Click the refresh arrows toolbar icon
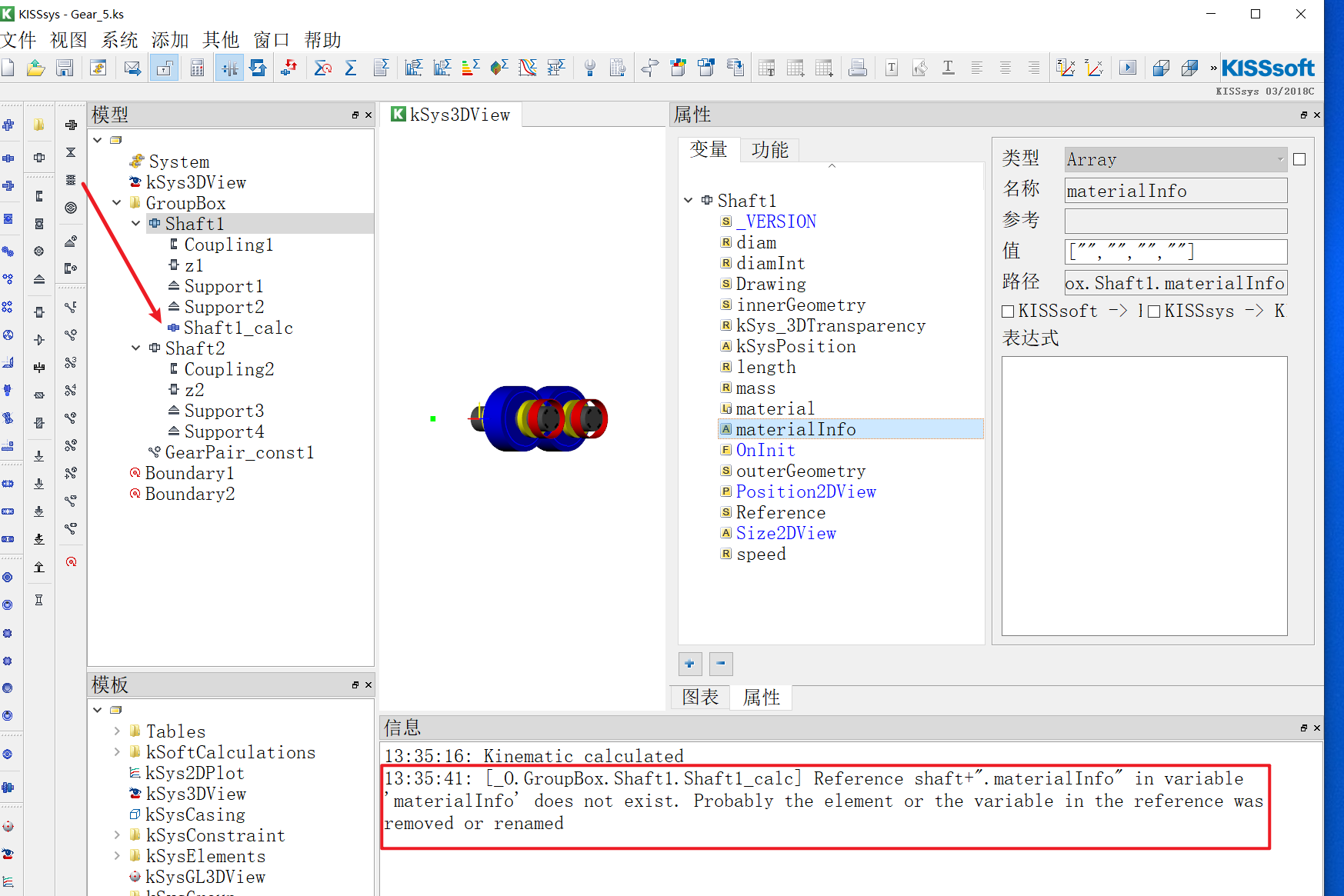The height and width of the screenshot is (896, 1344). (258, 68)
